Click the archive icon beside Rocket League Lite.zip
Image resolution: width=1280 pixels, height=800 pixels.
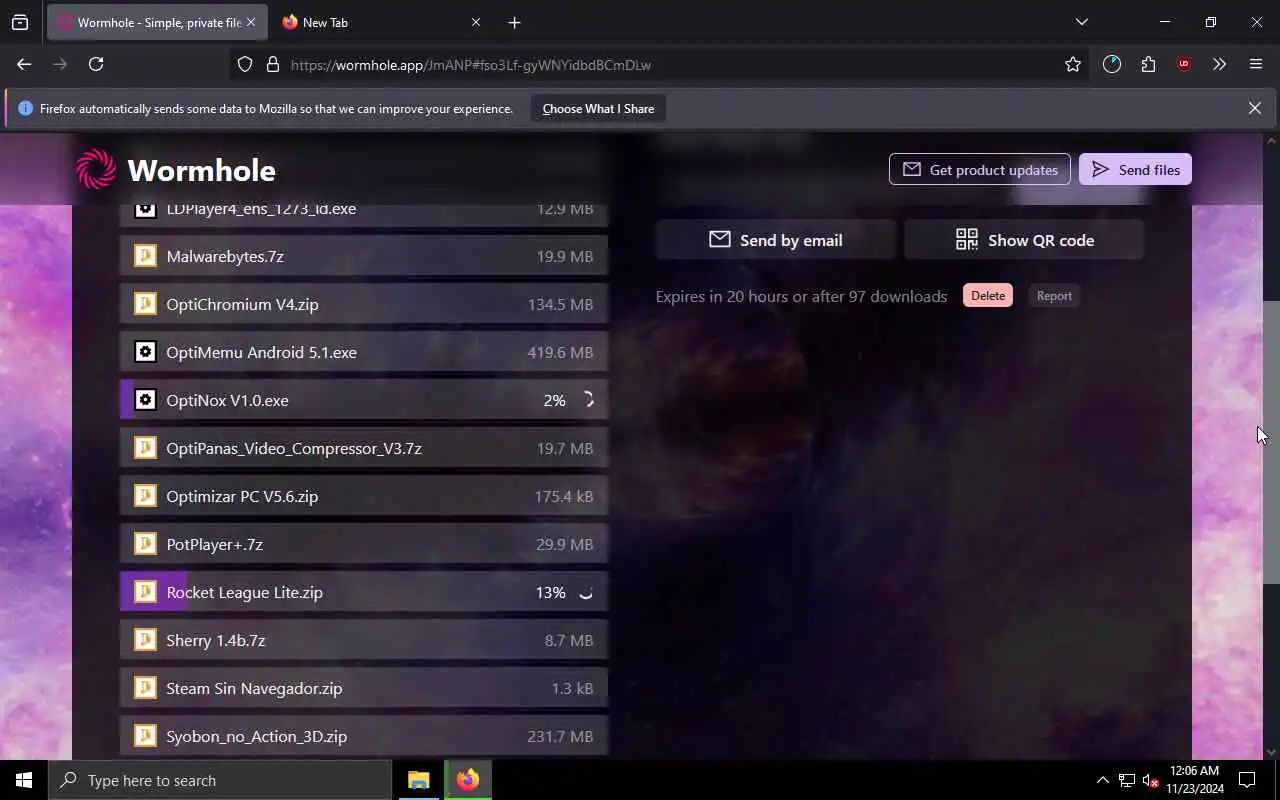(x=145, y=592)
